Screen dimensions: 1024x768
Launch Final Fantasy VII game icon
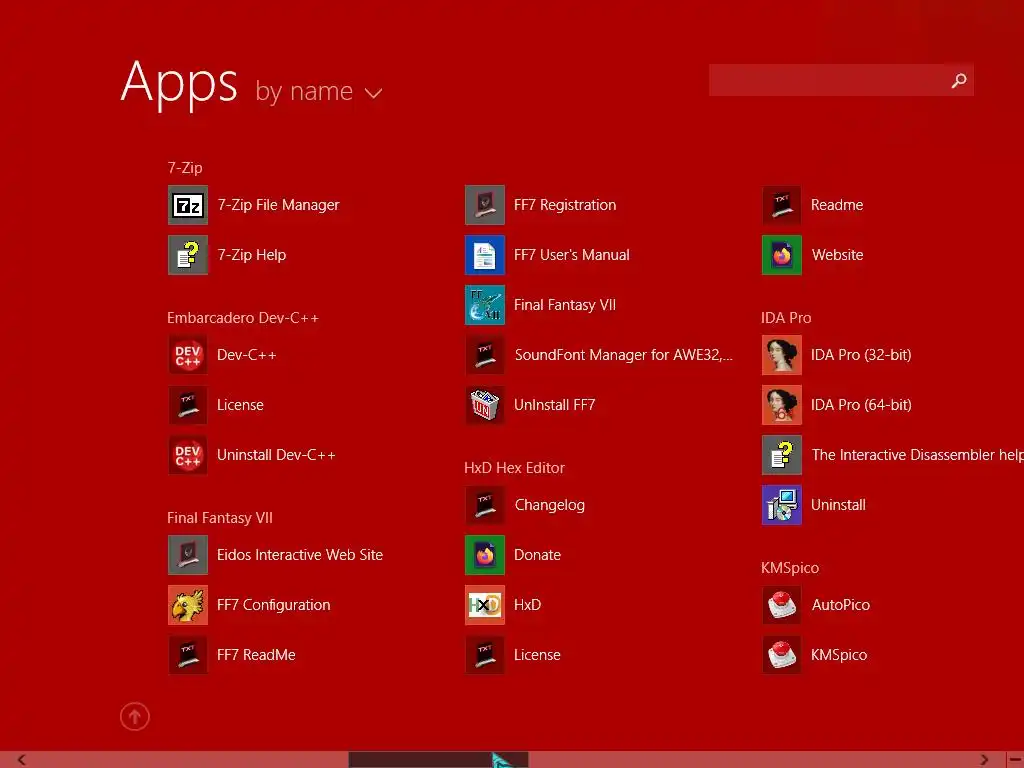[485, 305]
